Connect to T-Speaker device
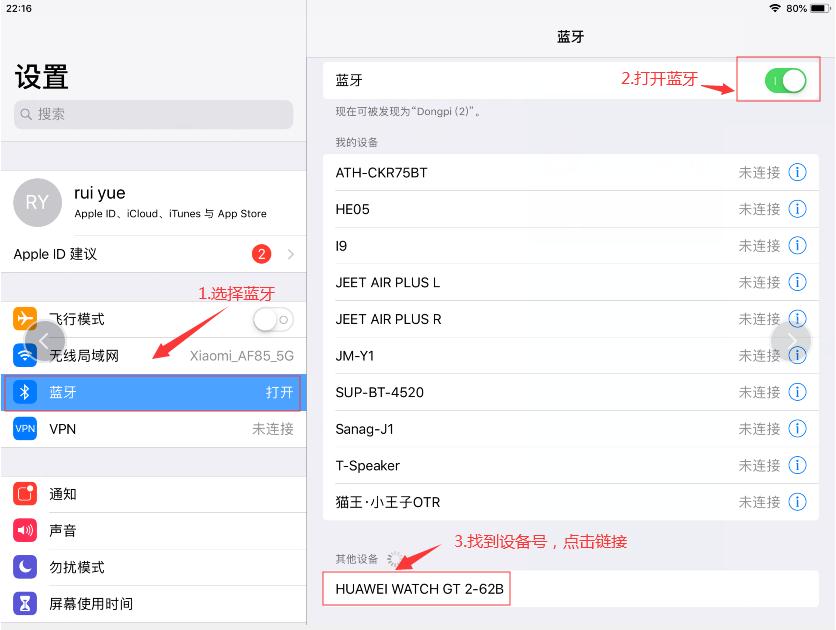Screen dimensions: 836x630 [570, 465]
